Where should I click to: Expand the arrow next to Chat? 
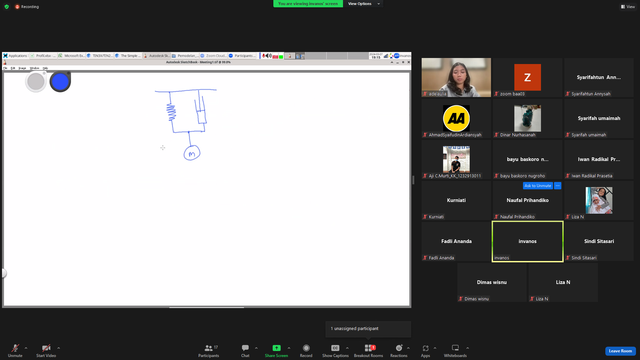(x=256, y=348)
